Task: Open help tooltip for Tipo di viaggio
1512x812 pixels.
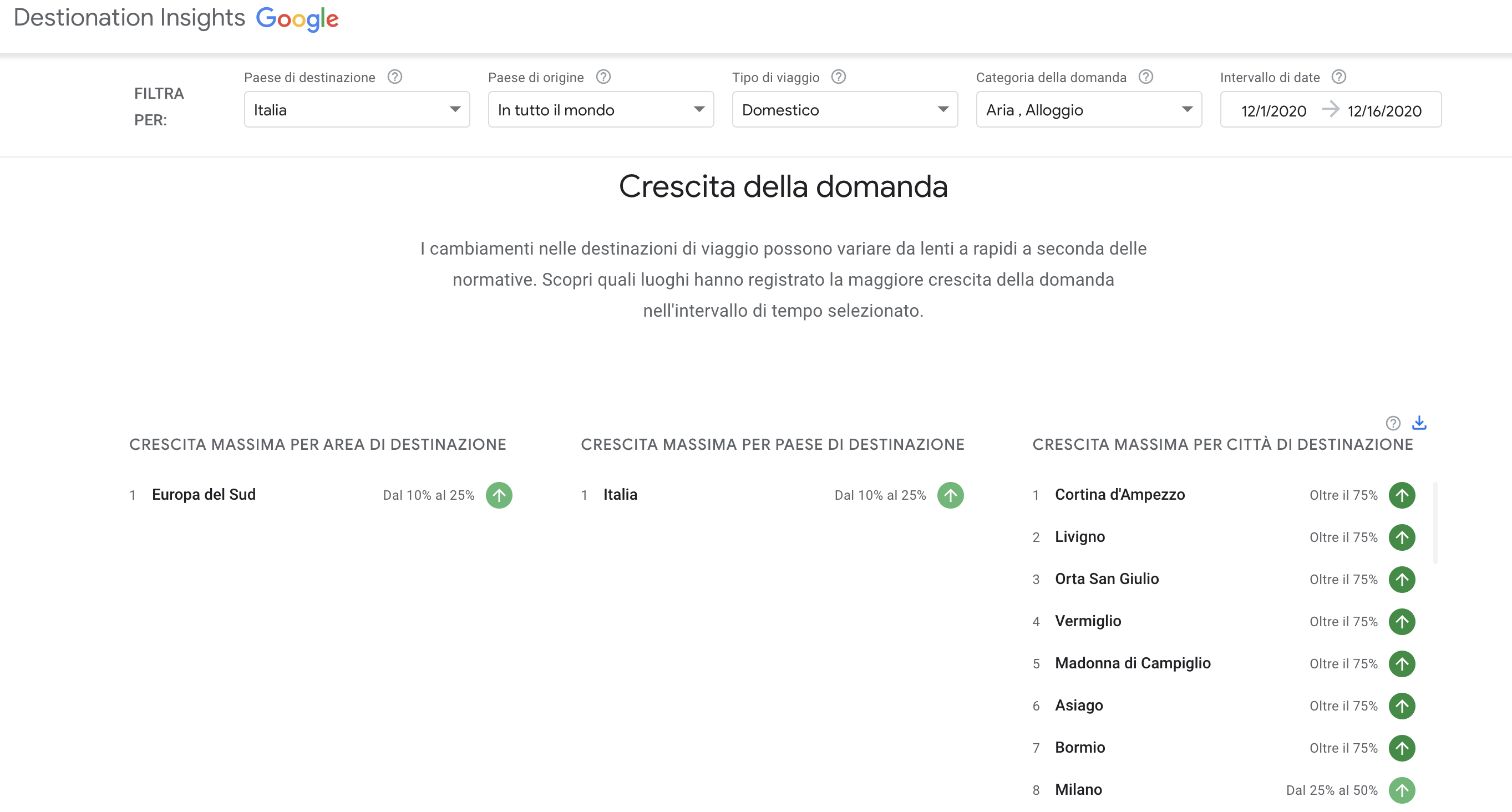Action: 839,77
